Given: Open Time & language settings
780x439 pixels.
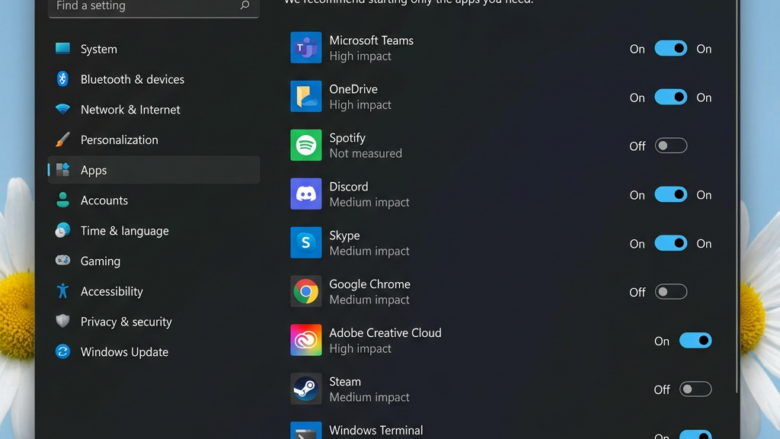Looking at the screenshot, I should (154, 231).
